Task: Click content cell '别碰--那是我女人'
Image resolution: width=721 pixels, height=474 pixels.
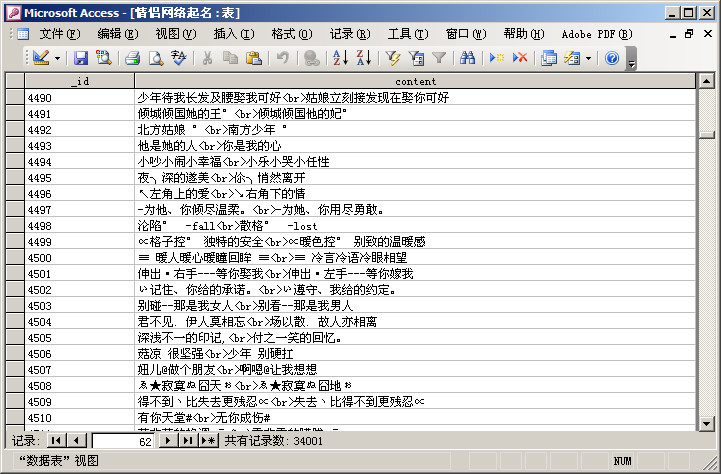Action: (x=415, y=305)
